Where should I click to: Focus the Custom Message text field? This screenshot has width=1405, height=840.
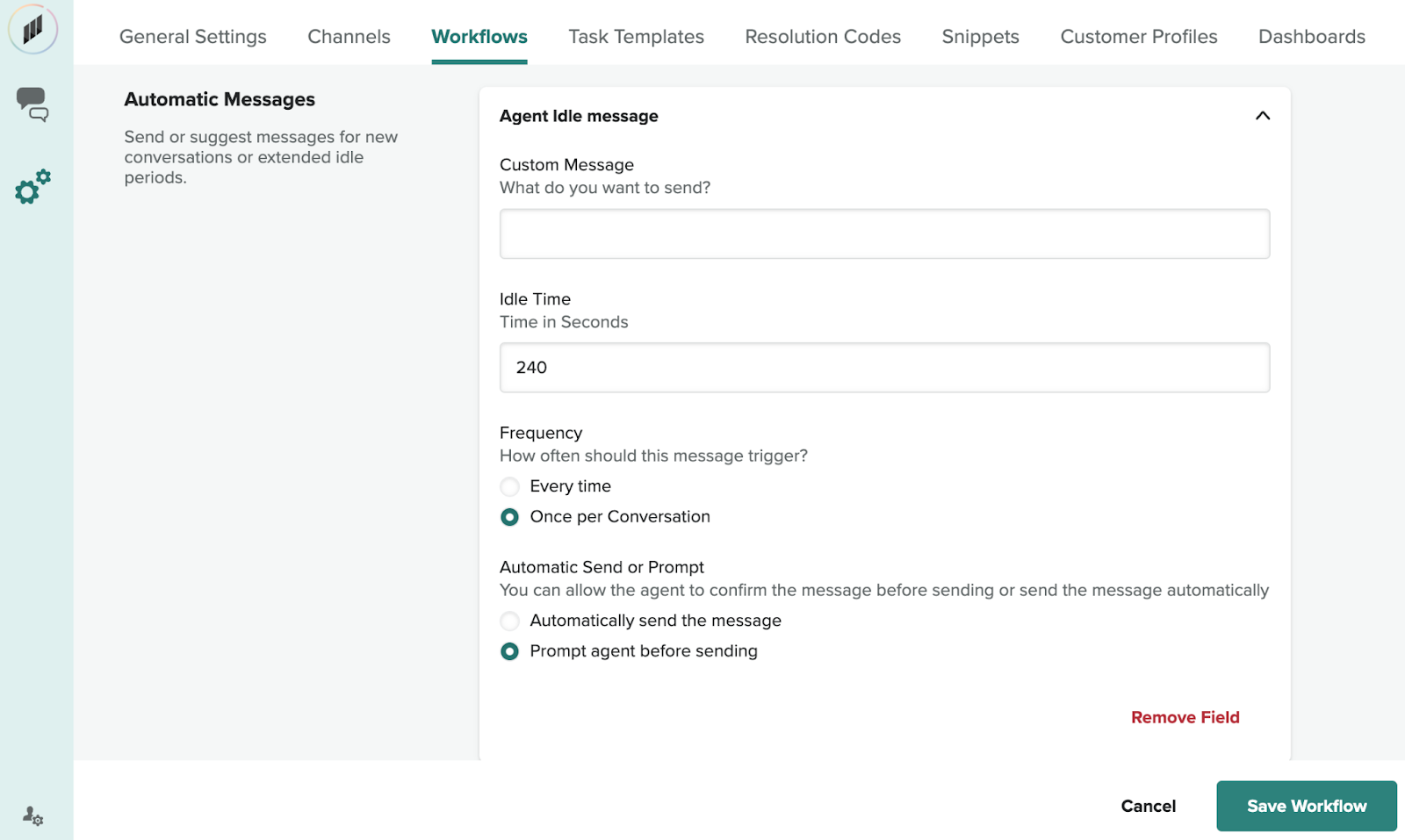884,233
